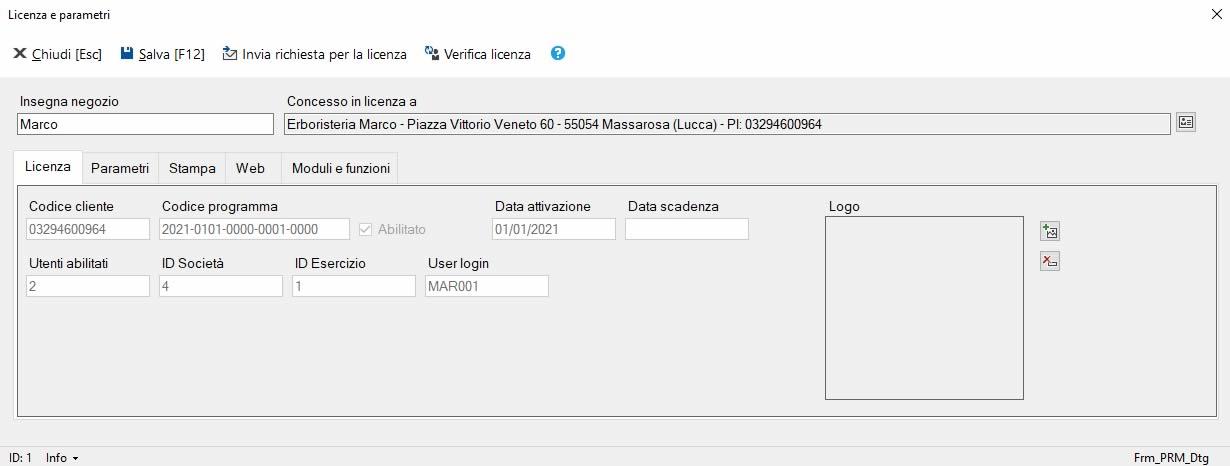Image resolution: width=1230 pixels, height=466 pixels.
Task: Click the envelope icon for license request
Action: click(230, 54)
